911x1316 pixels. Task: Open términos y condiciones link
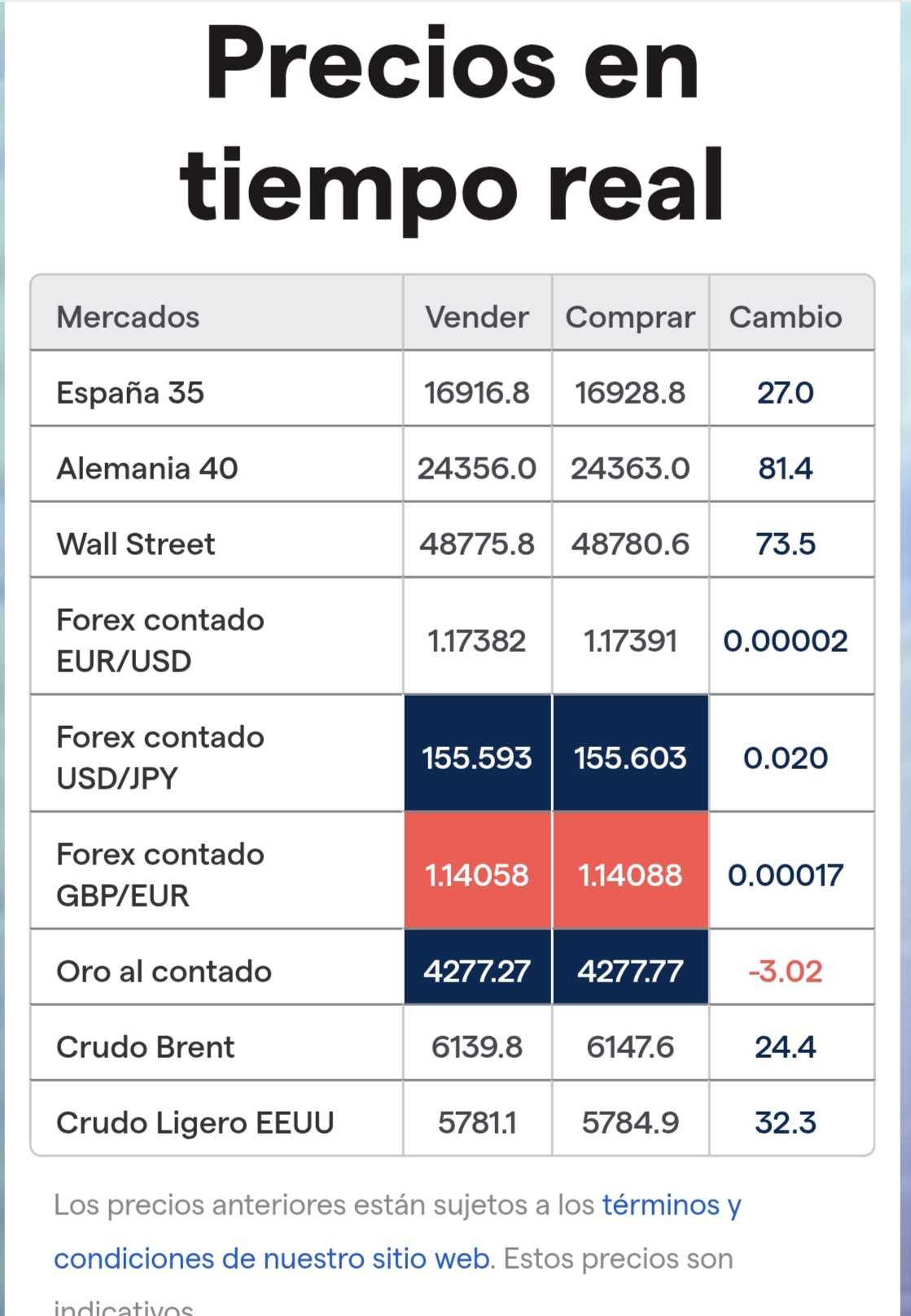[x=397, y=1231]
